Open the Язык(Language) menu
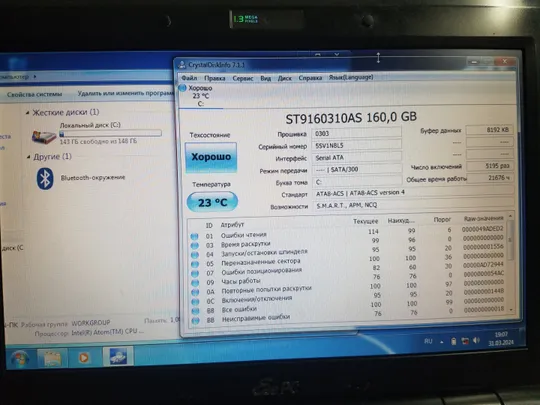Image resolution: width=540 pixels, height=405 pixels. (x=351, y=77)
